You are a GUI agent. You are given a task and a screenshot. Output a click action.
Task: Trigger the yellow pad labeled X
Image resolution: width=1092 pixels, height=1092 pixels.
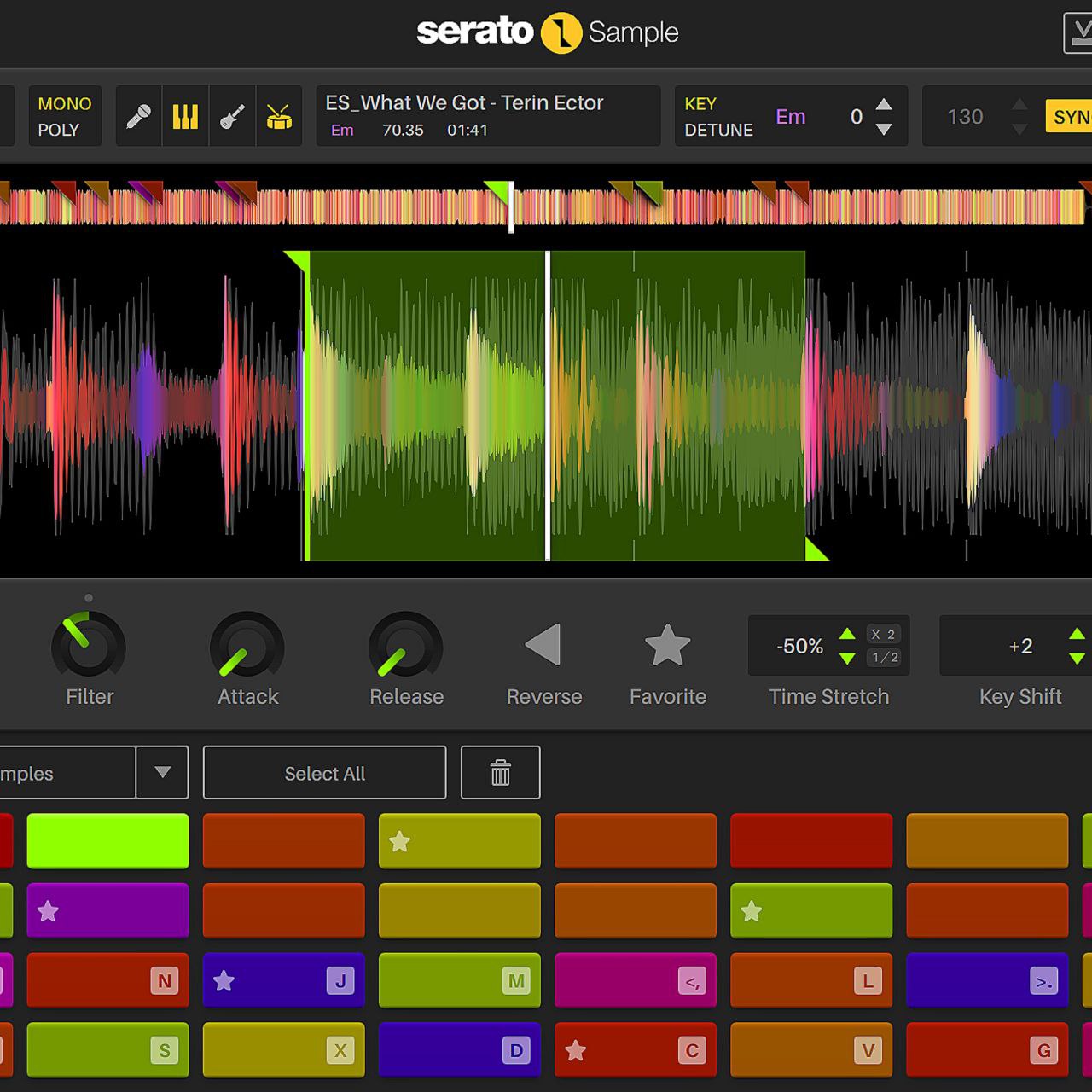pos(283,1050)
